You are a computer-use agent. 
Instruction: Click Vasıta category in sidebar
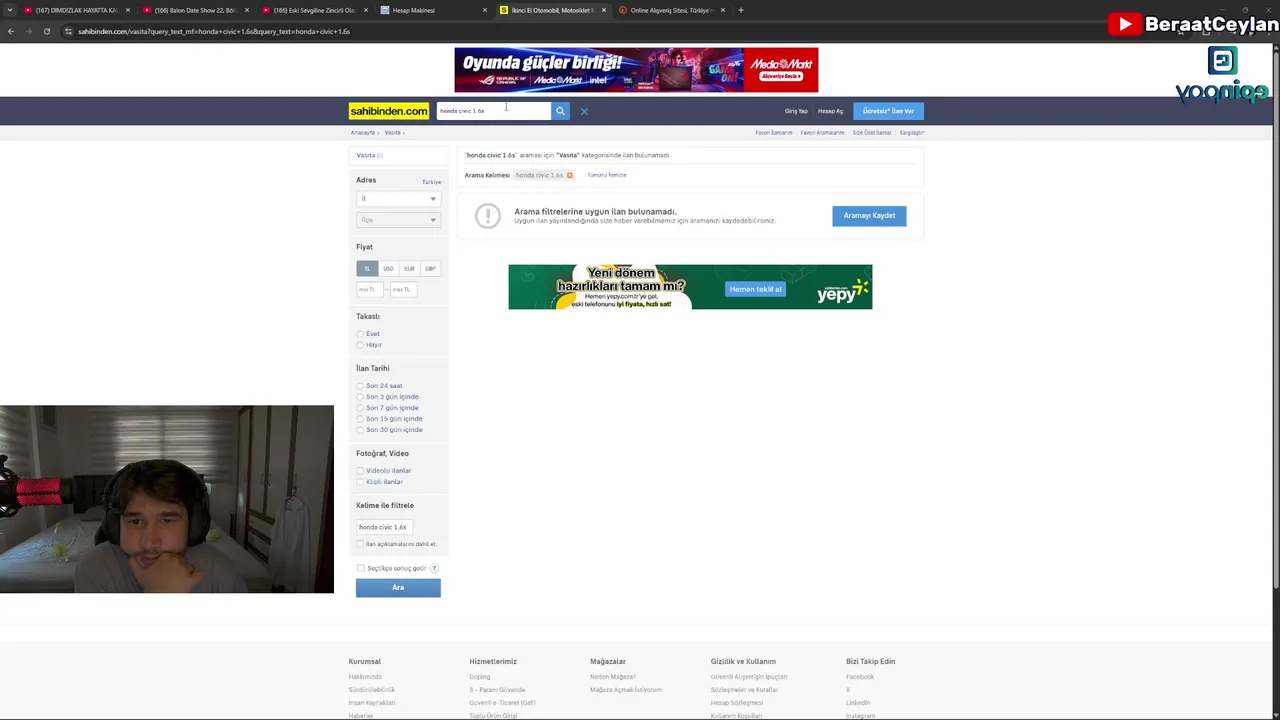pyautogui.click(x=366, y=155)
